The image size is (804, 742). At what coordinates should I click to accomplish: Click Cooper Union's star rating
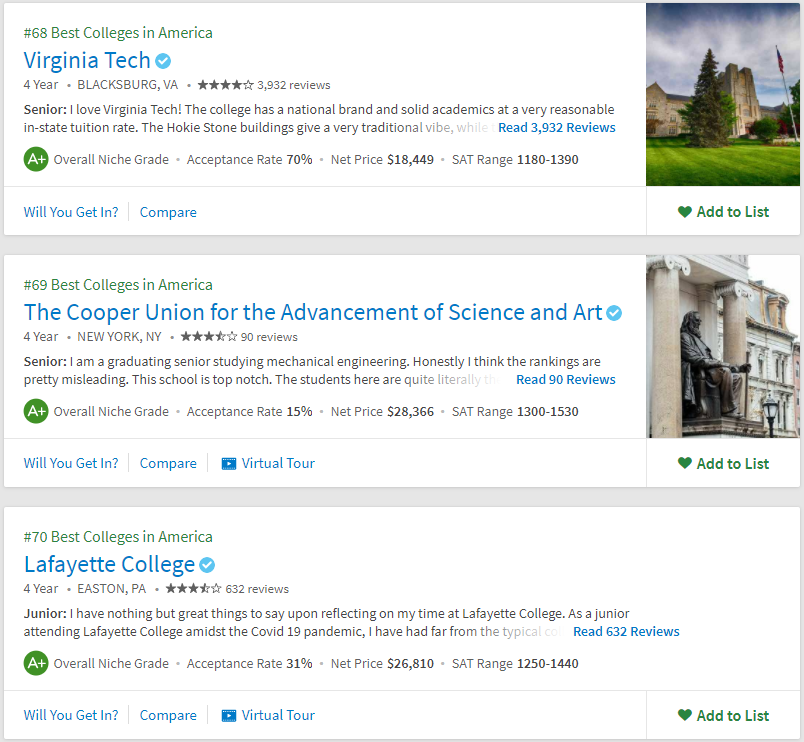tap(209, 336)
